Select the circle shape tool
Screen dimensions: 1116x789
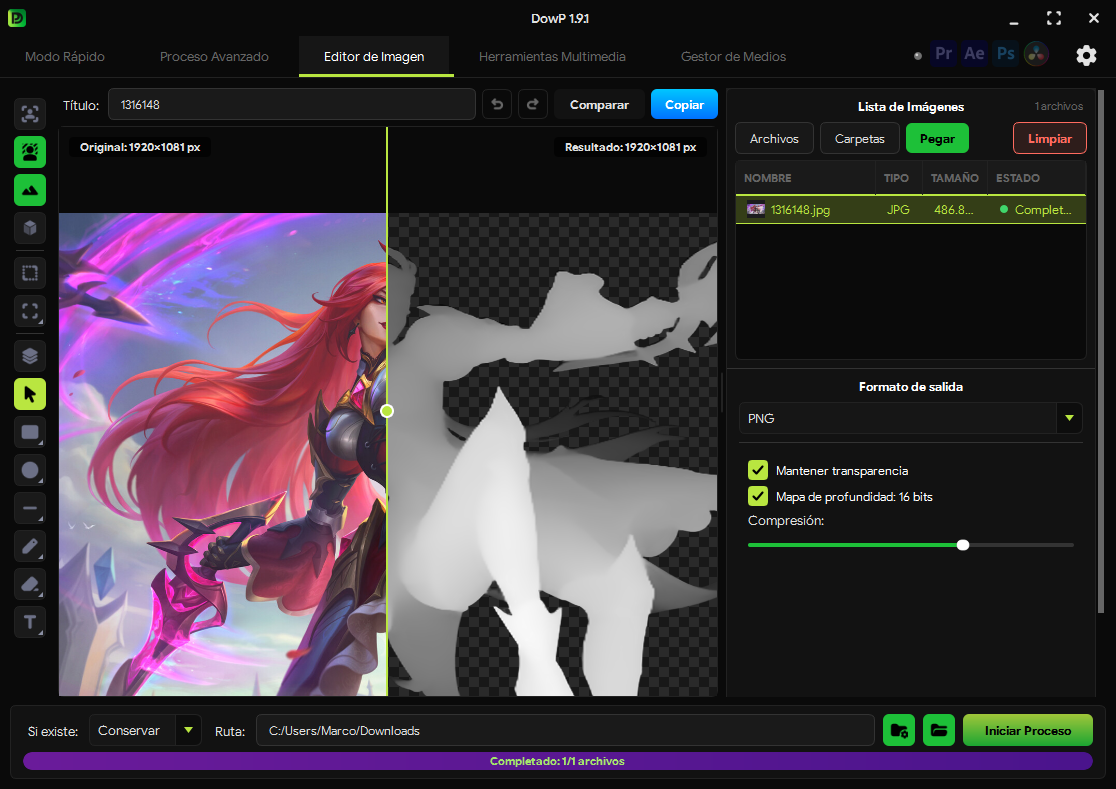[x=30, y=470]
